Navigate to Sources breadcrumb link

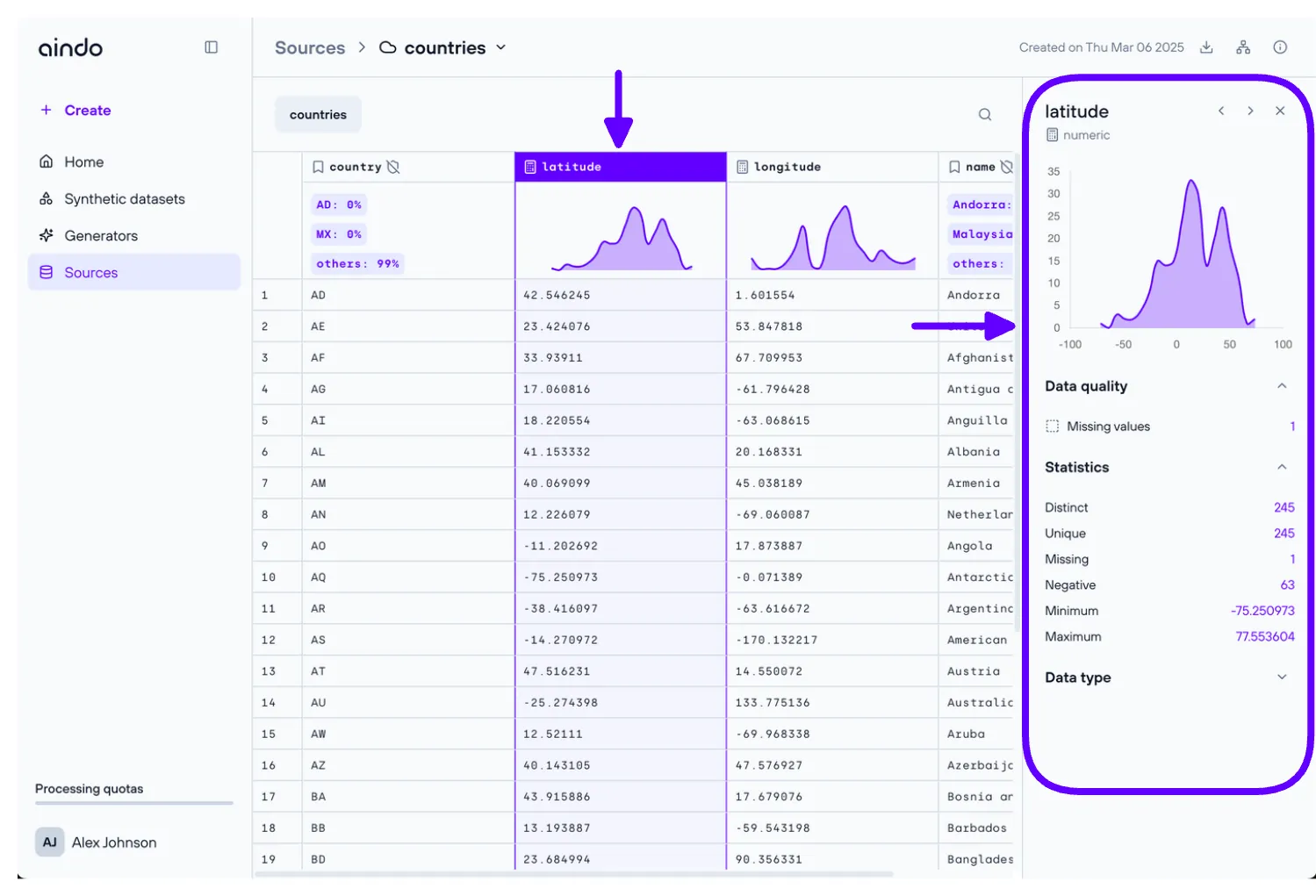(x=310, y=48)
